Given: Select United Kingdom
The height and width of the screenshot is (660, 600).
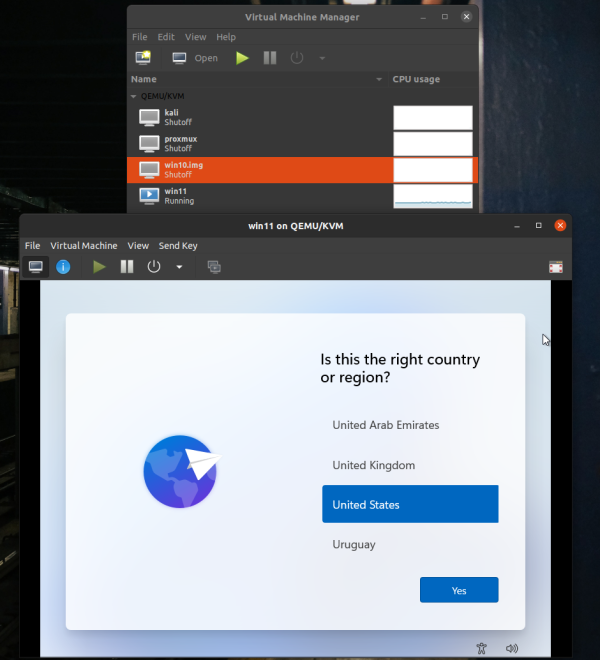Looking at the screenshot, I should [x=410, y=465].
